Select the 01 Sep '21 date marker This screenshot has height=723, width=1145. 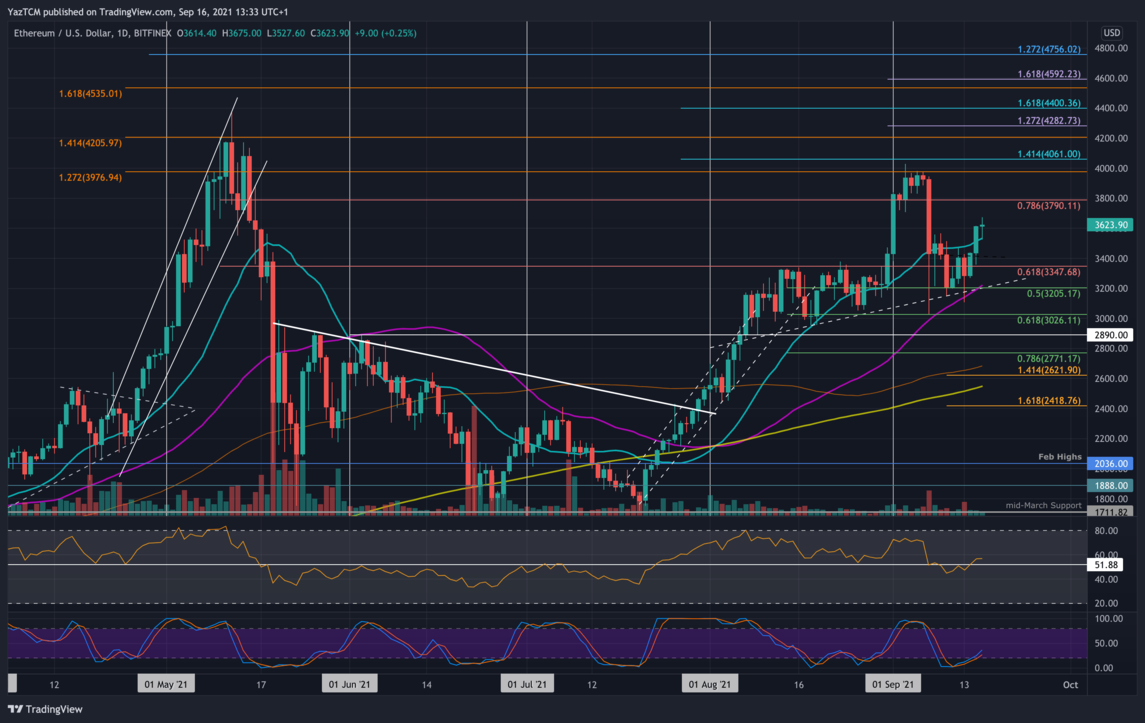coord(892,685)
